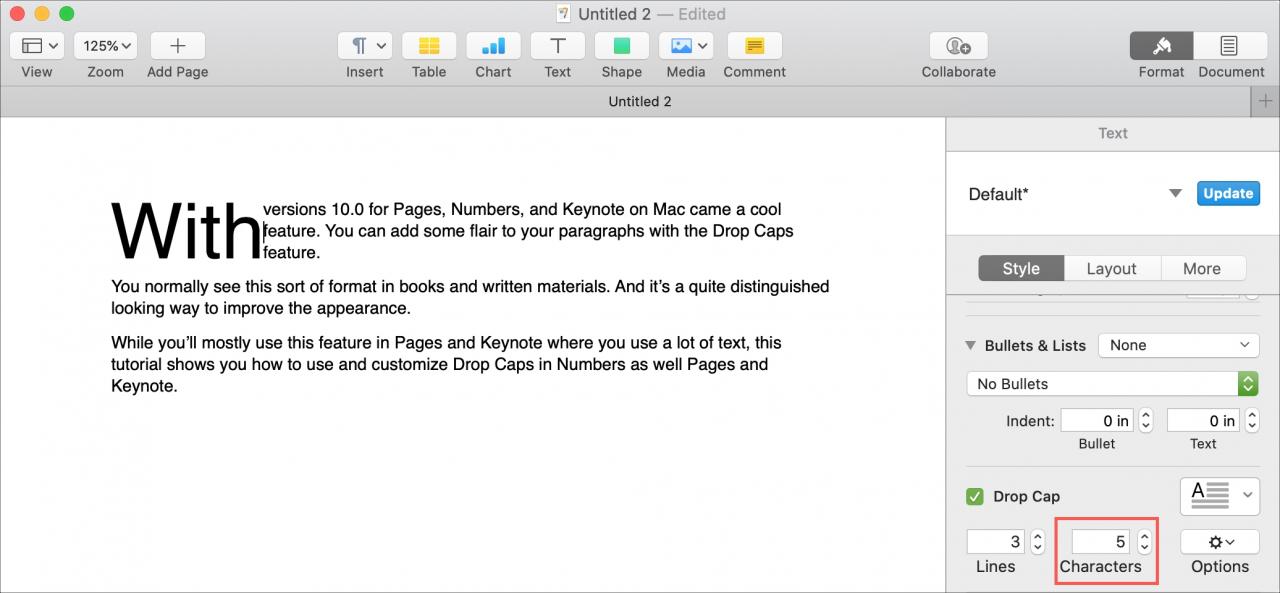Click the Bullet indent field
This screenshot has height=593, width=1280.
pyautogui.click(x=1097, y=421)
